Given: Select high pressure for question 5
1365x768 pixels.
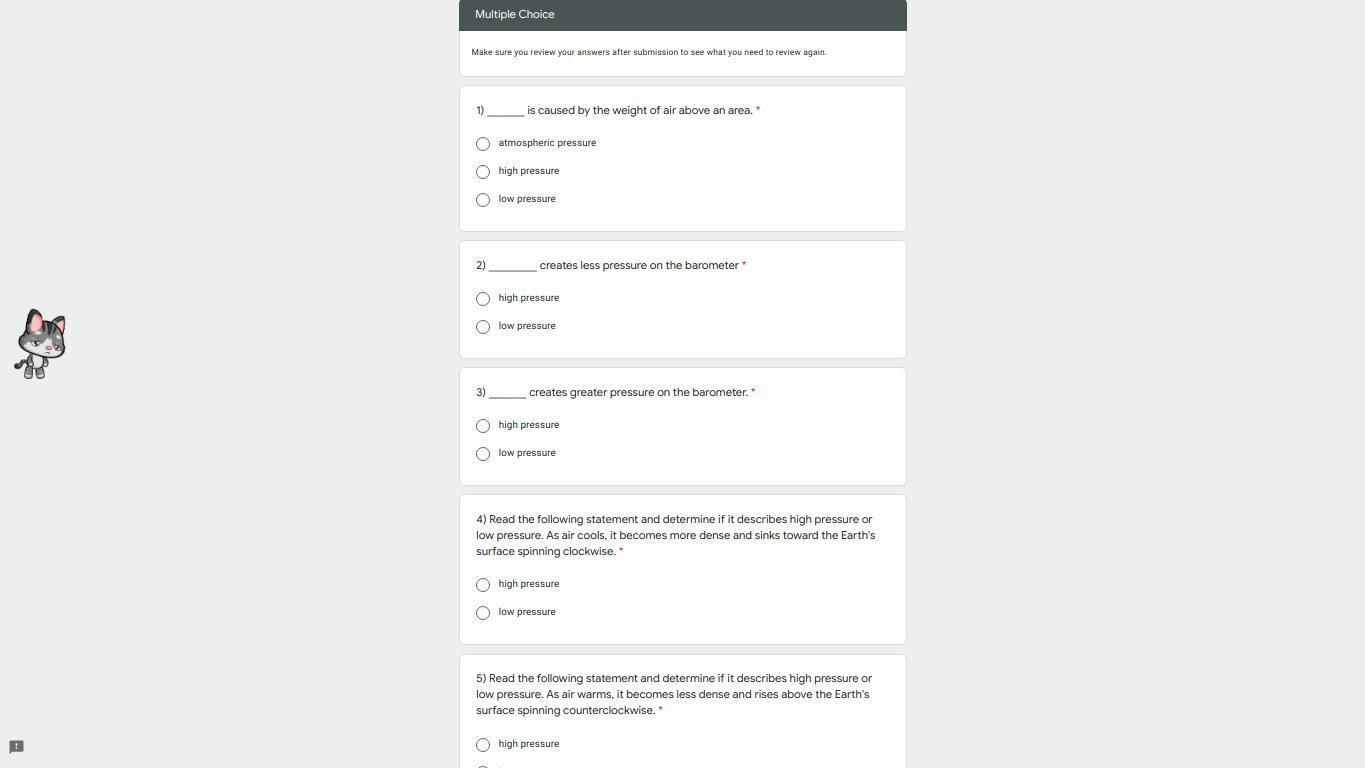Looking at the screenshot, I should [483, 745].
